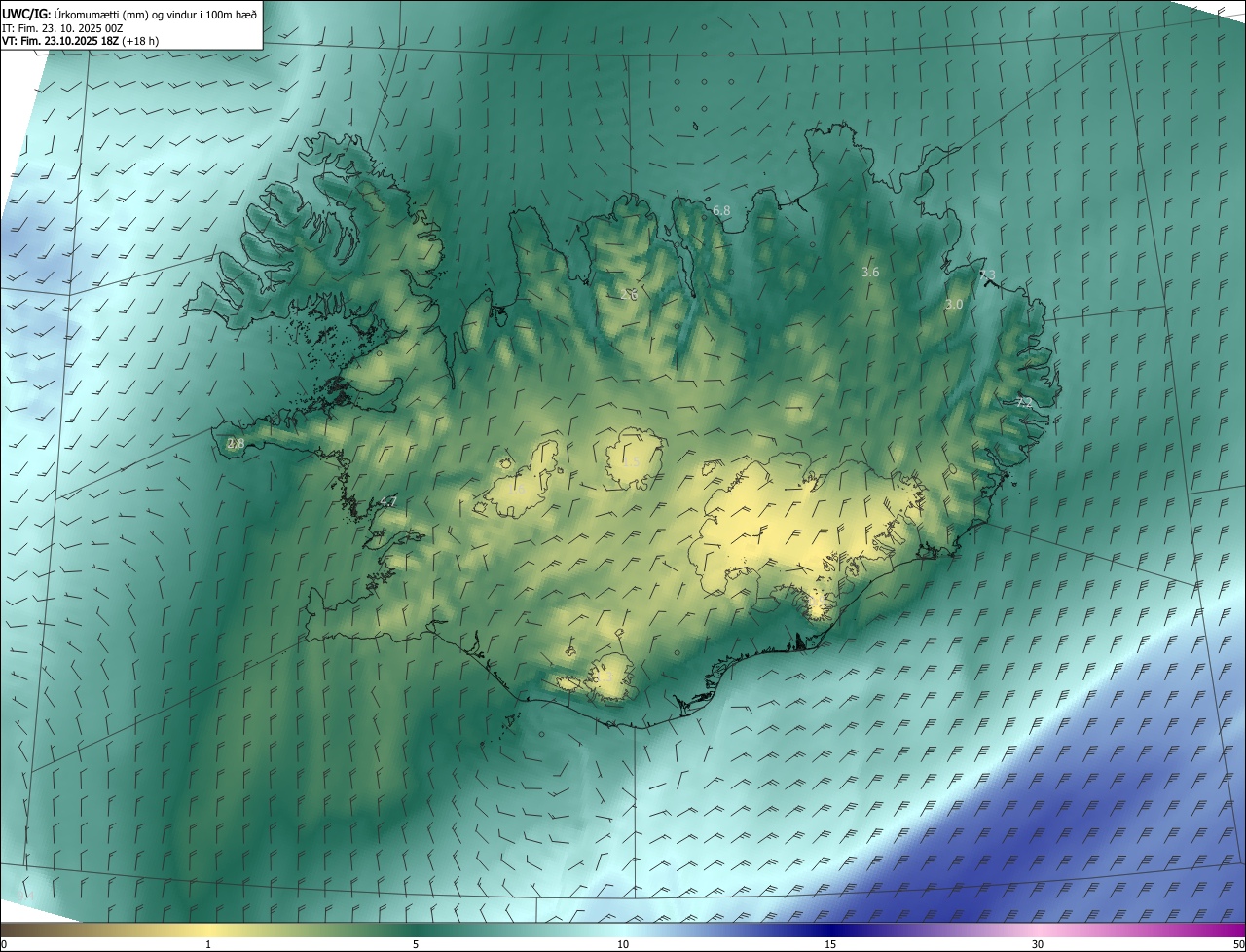Viewport: 1246px width, 952px height.
Task: Click the 7.3 precipitation value on the map
Action: tap(987, 275)
